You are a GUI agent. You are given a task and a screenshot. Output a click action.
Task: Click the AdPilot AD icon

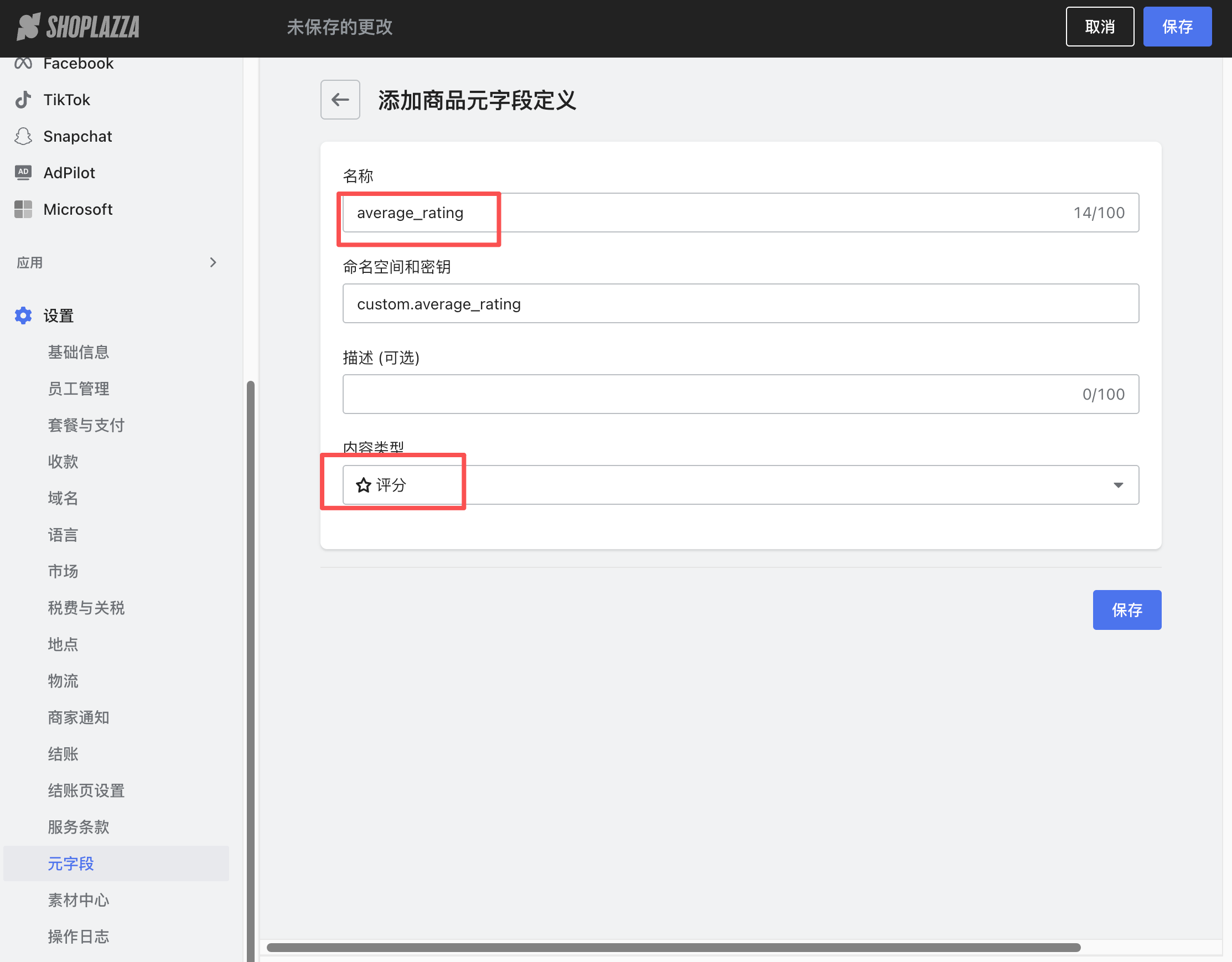23,173
